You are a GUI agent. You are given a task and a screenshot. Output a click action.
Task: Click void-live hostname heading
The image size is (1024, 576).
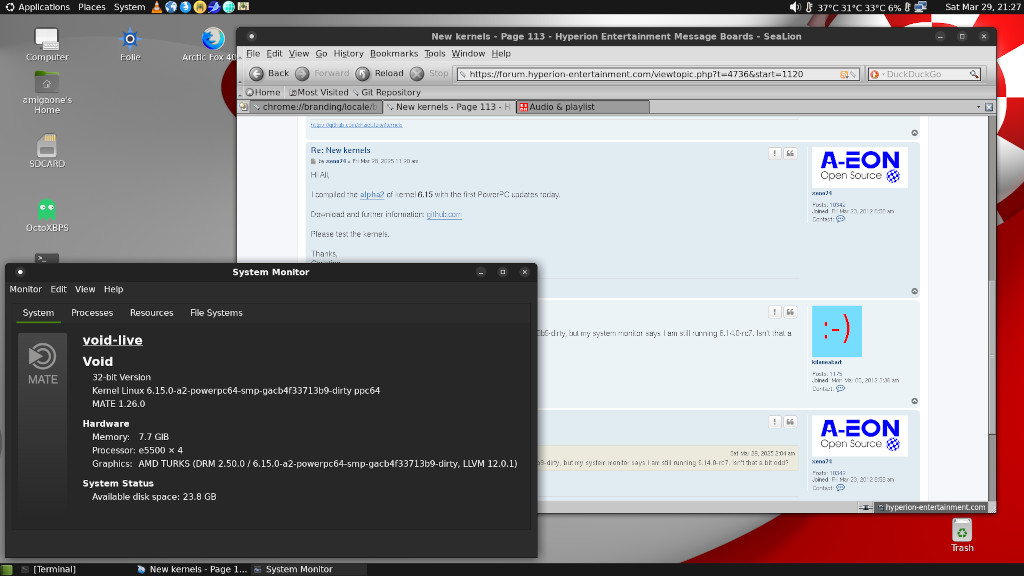112,340
